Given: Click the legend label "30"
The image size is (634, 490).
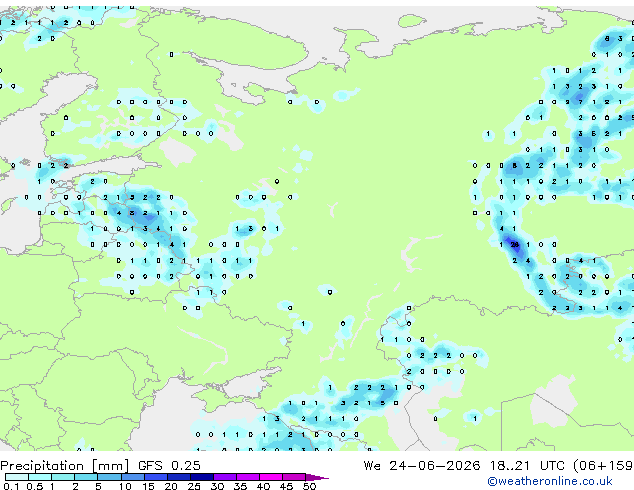Looking at the screenshot, I should pyautogui.click(x=217, y=486).
